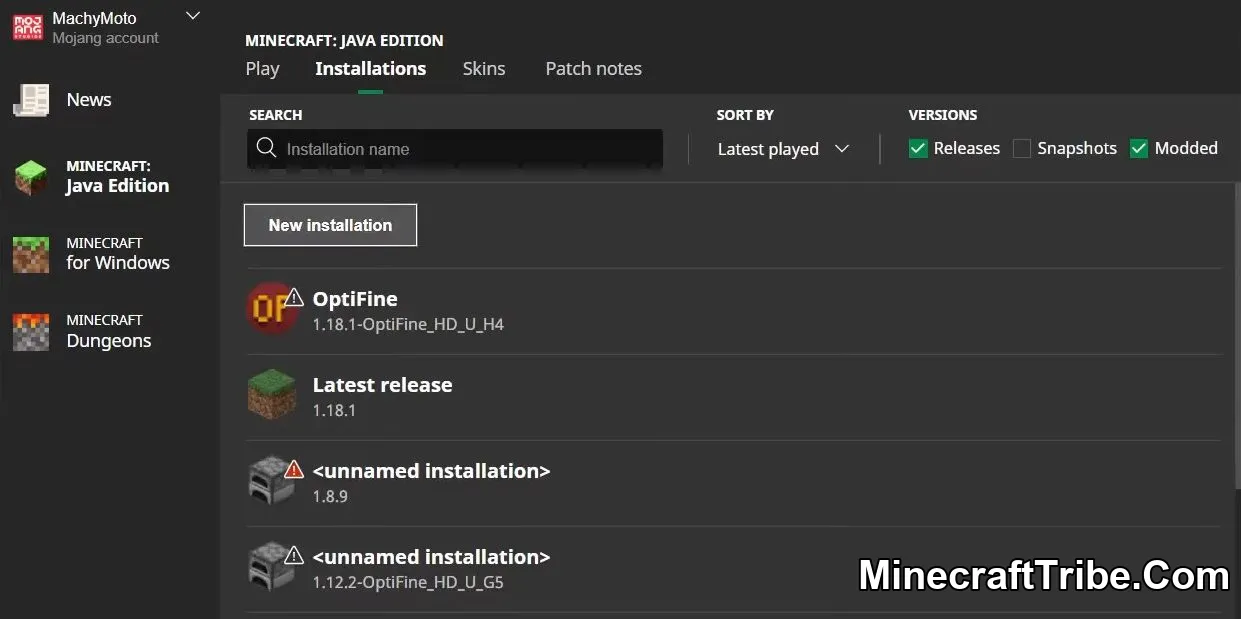Click the MachyMoto account name
This screenshot has width=1241, height=619.
pyautogui.click(x=94, y=18)
